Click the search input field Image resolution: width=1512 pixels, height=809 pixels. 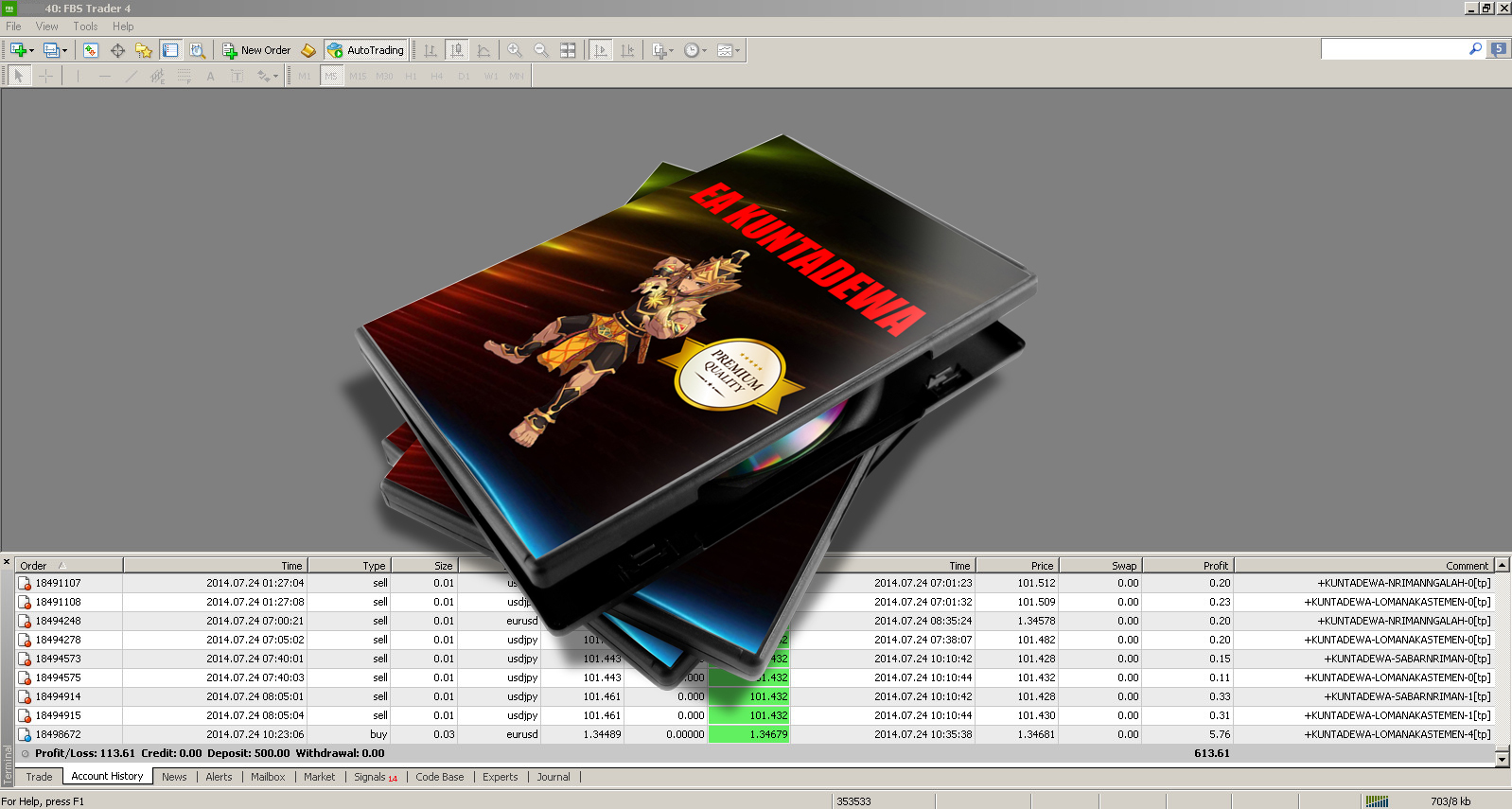(x=1393, y=49)
